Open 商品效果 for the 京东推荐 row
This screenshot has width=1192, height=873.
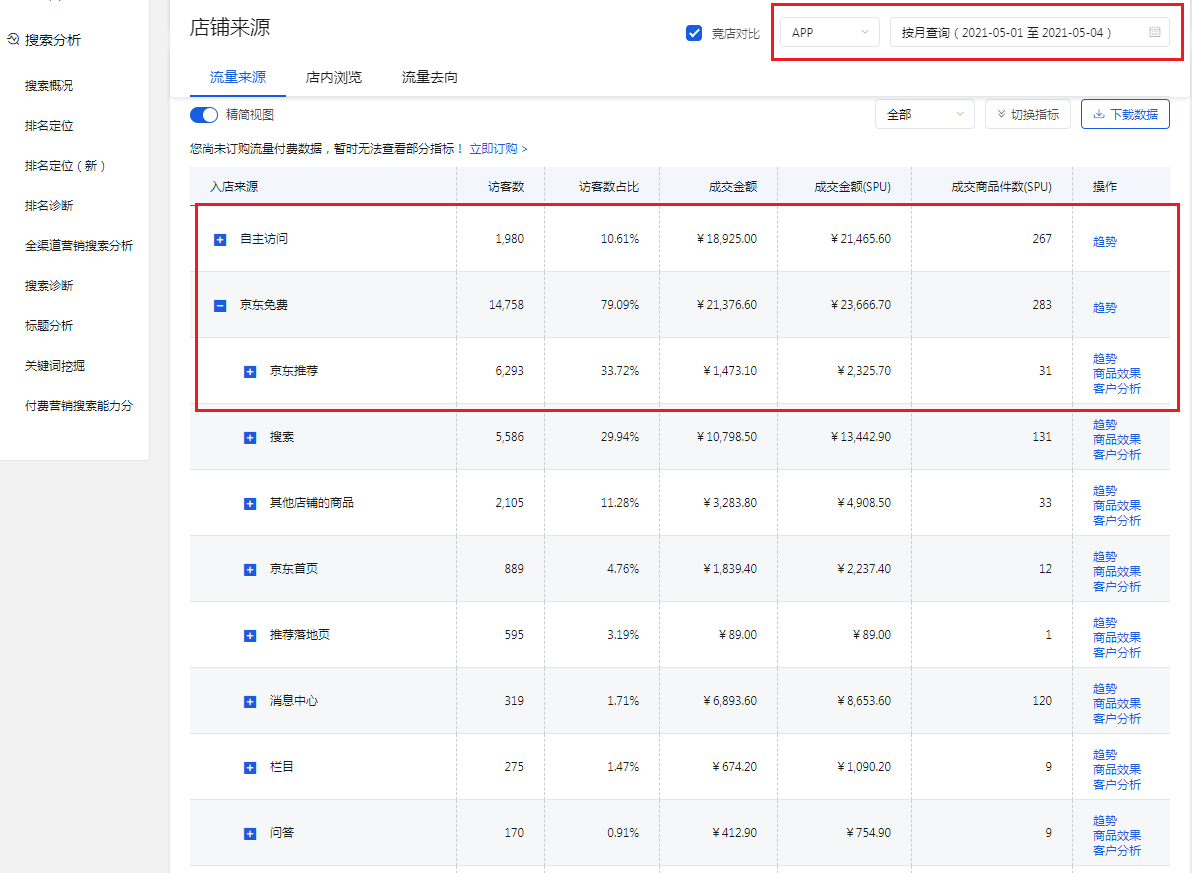[x=1117, y=373]
